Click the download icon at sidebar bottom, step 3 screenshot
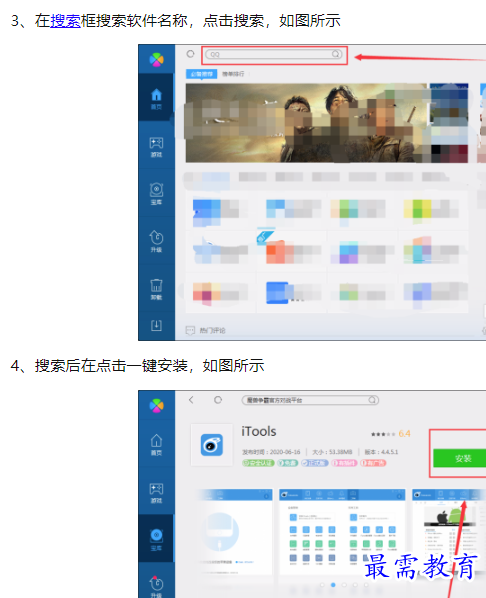 coord(156,325)
